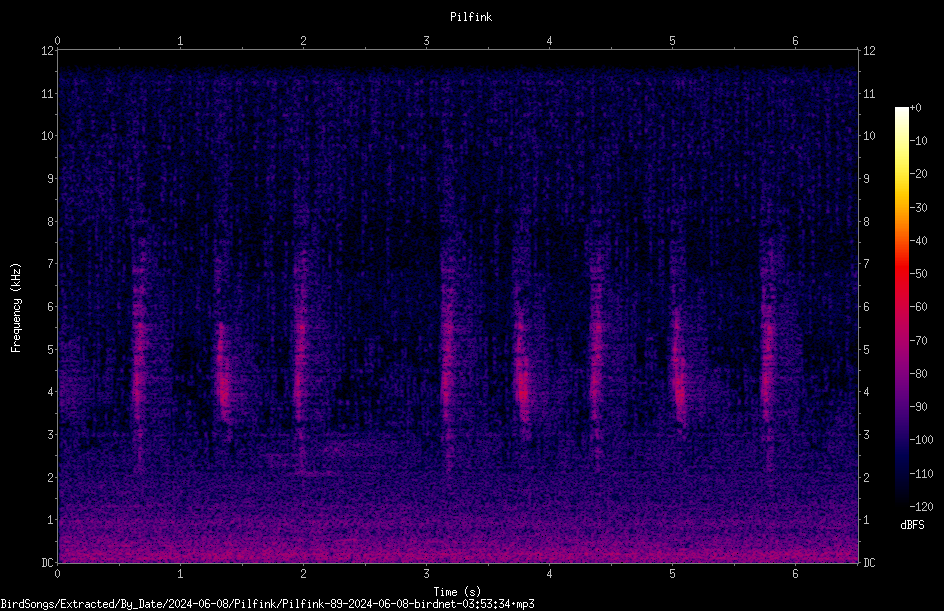Click the DC label on the left axis
Image resolution: width=944 pixels, height=611 pixels.
(48, 562)
